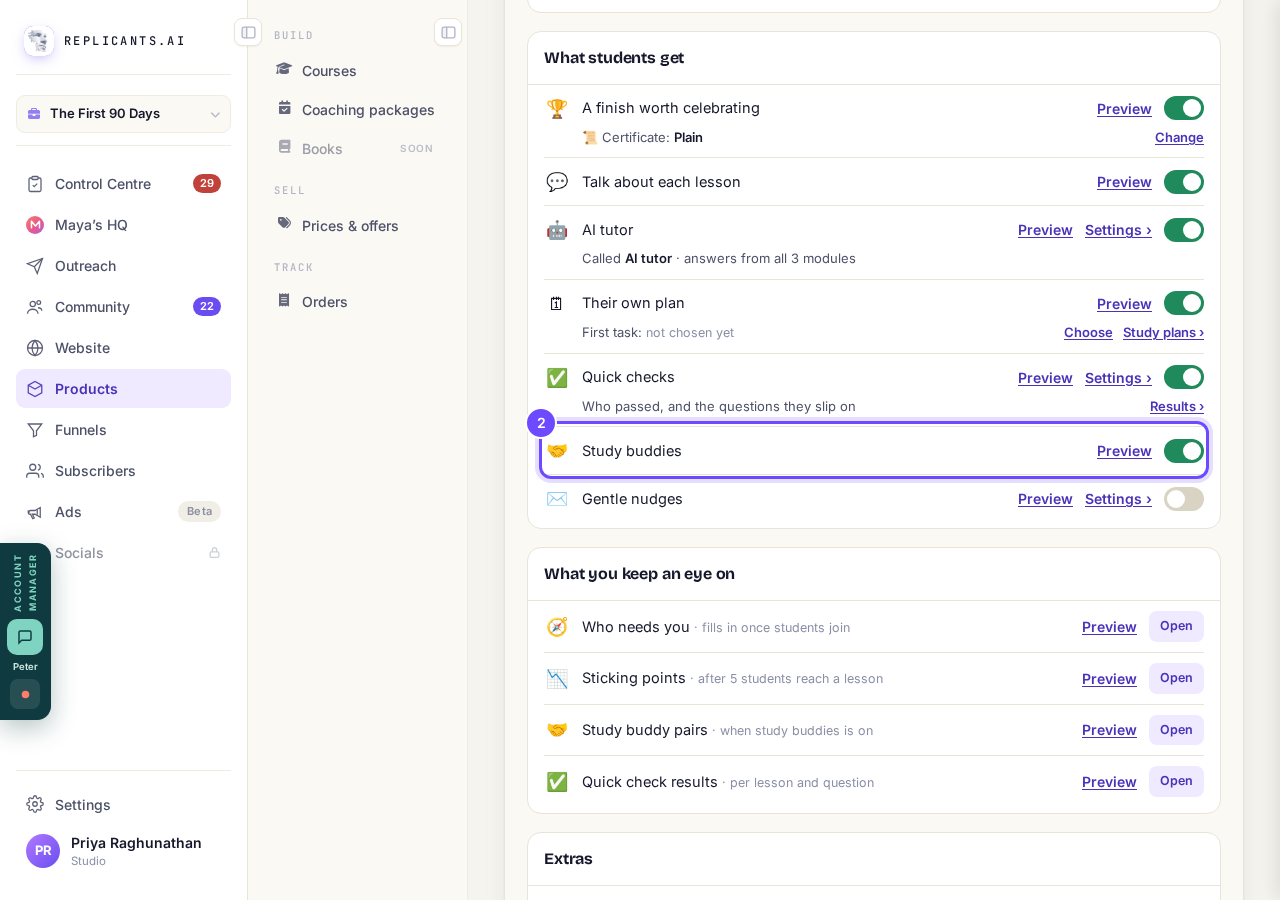Click Change for the certificate
This screenshot has height=900, width=1280.
coord(1179,137)
